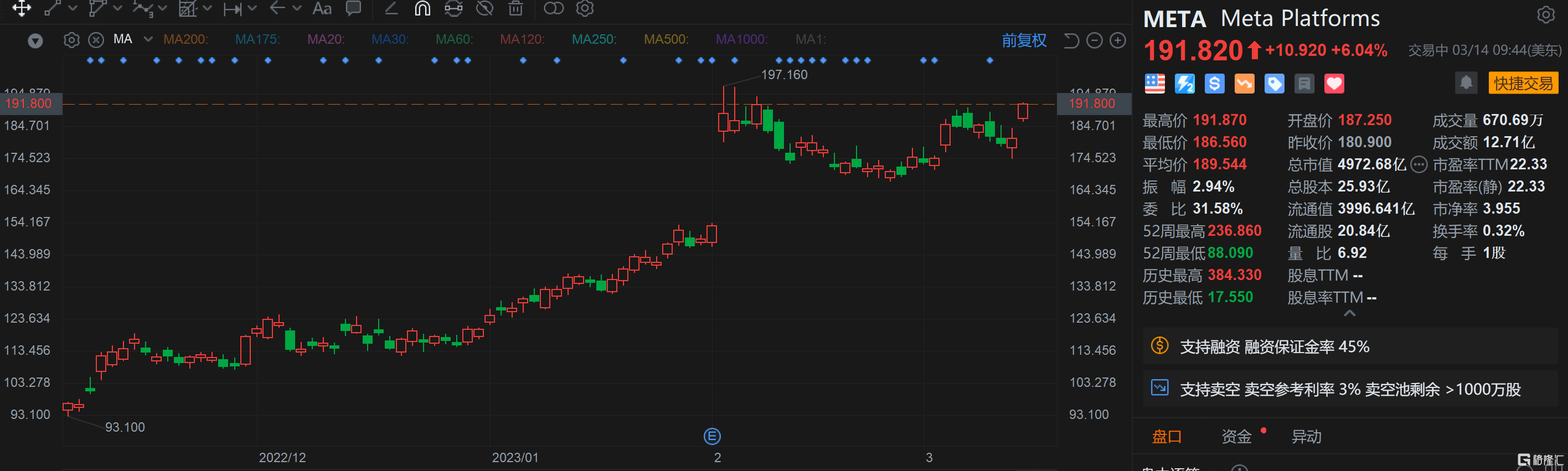Click the MA500 legend label
Image resolution: width=1568 pixels, height=471 pixels.
[x=667, y=39]
